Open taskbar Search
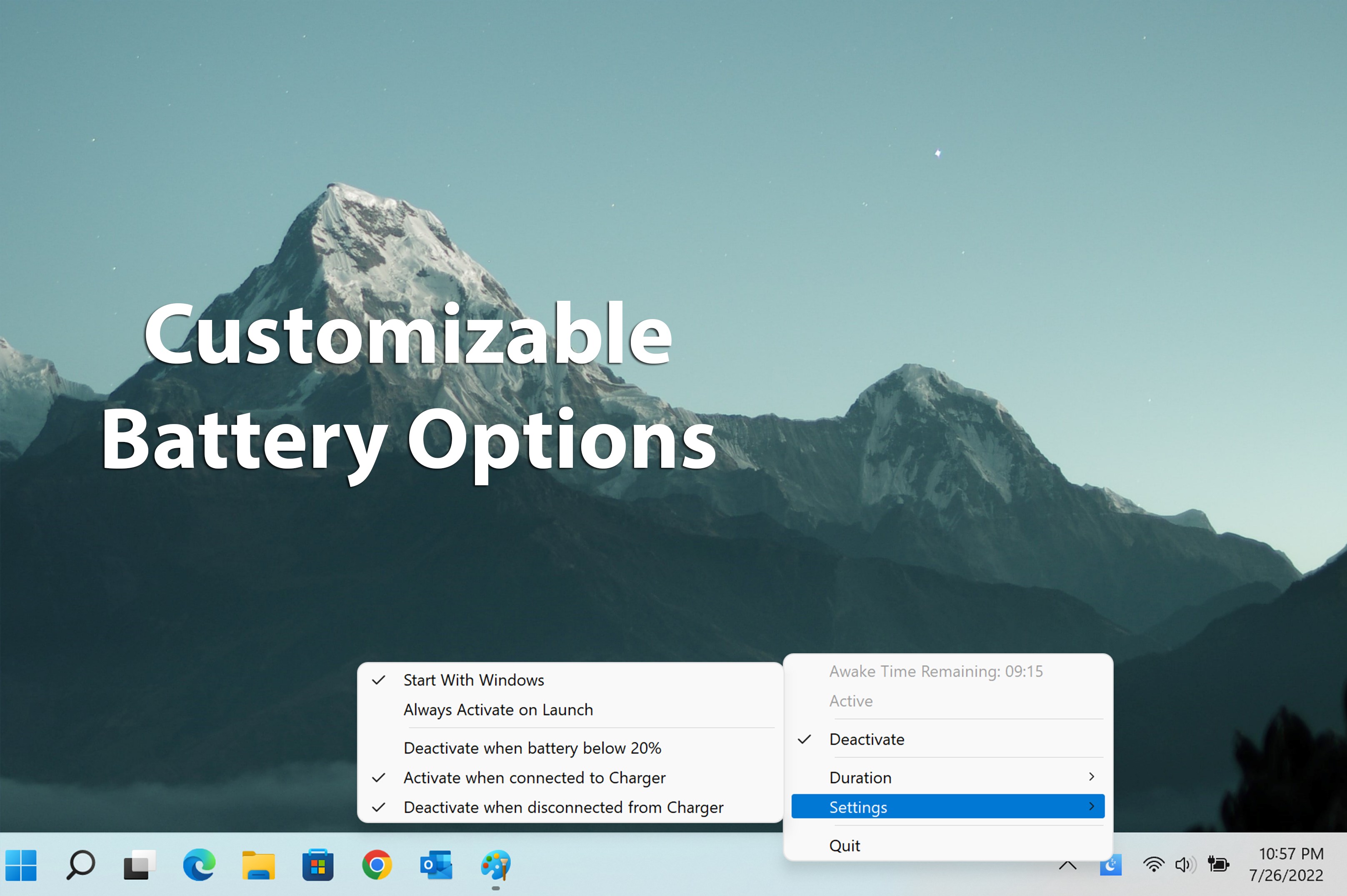This screenshot has height=896, width=1347. [x=80, y=865]
